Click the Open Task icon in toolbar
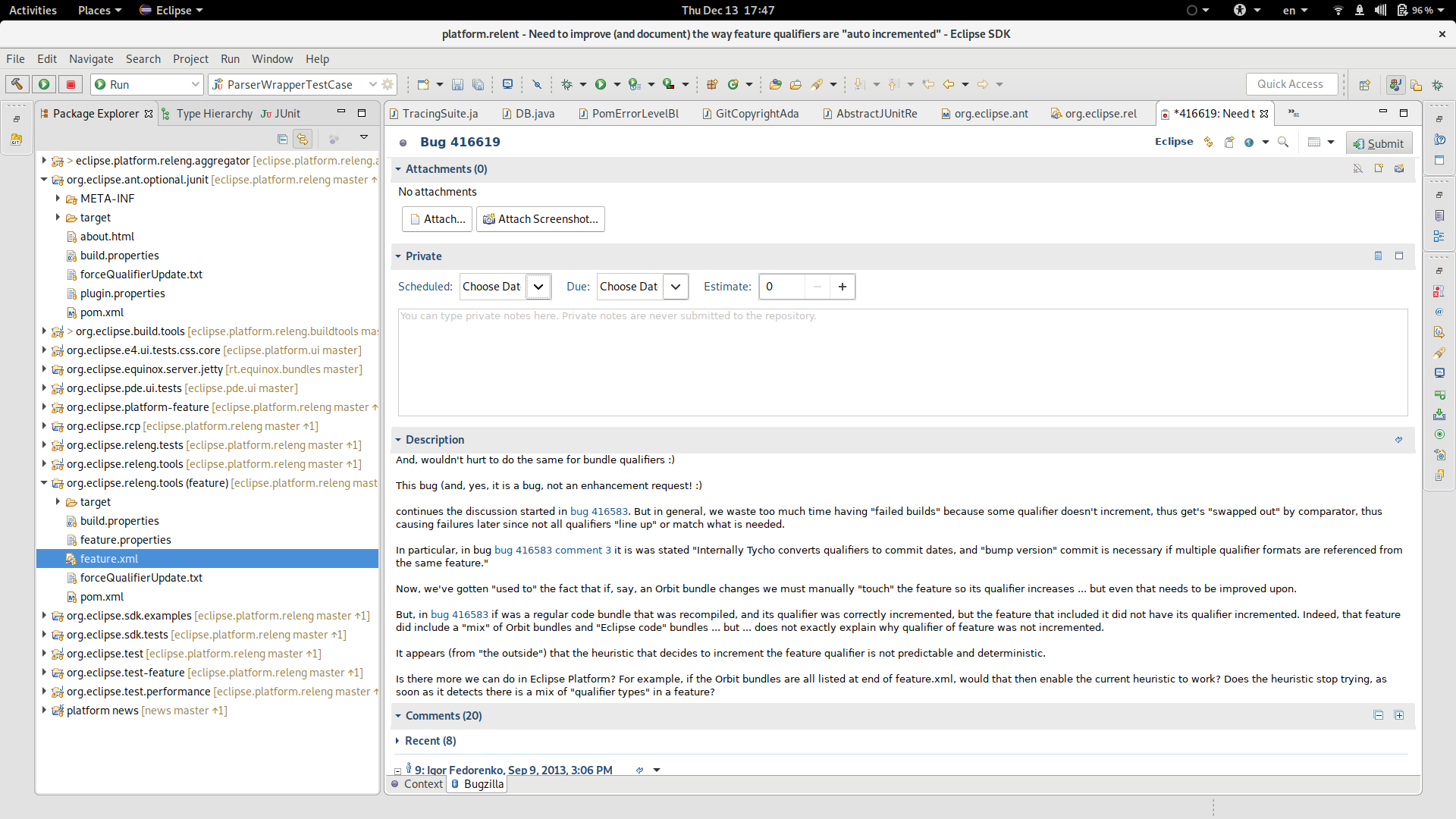 795,84
